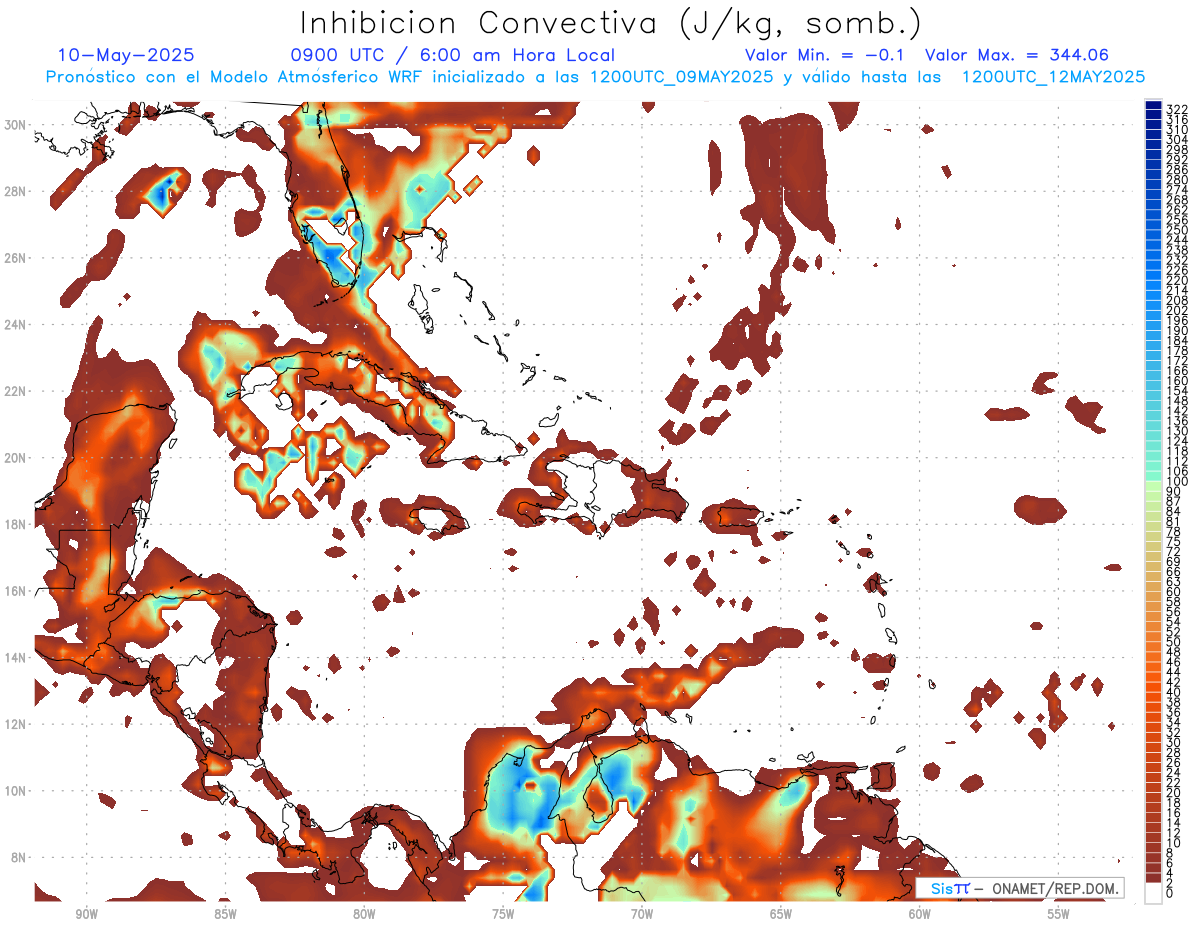This screenshot has width=1200, height=927.
Task: Click the time "0900 UTC / 6:00 am Hora Local"
Action: (x=452, y=55)
